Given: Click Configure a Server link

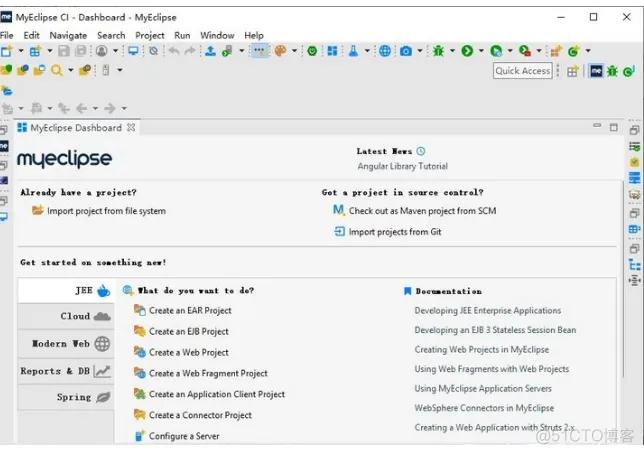Looking at the screenshot, I should point(184,436).
